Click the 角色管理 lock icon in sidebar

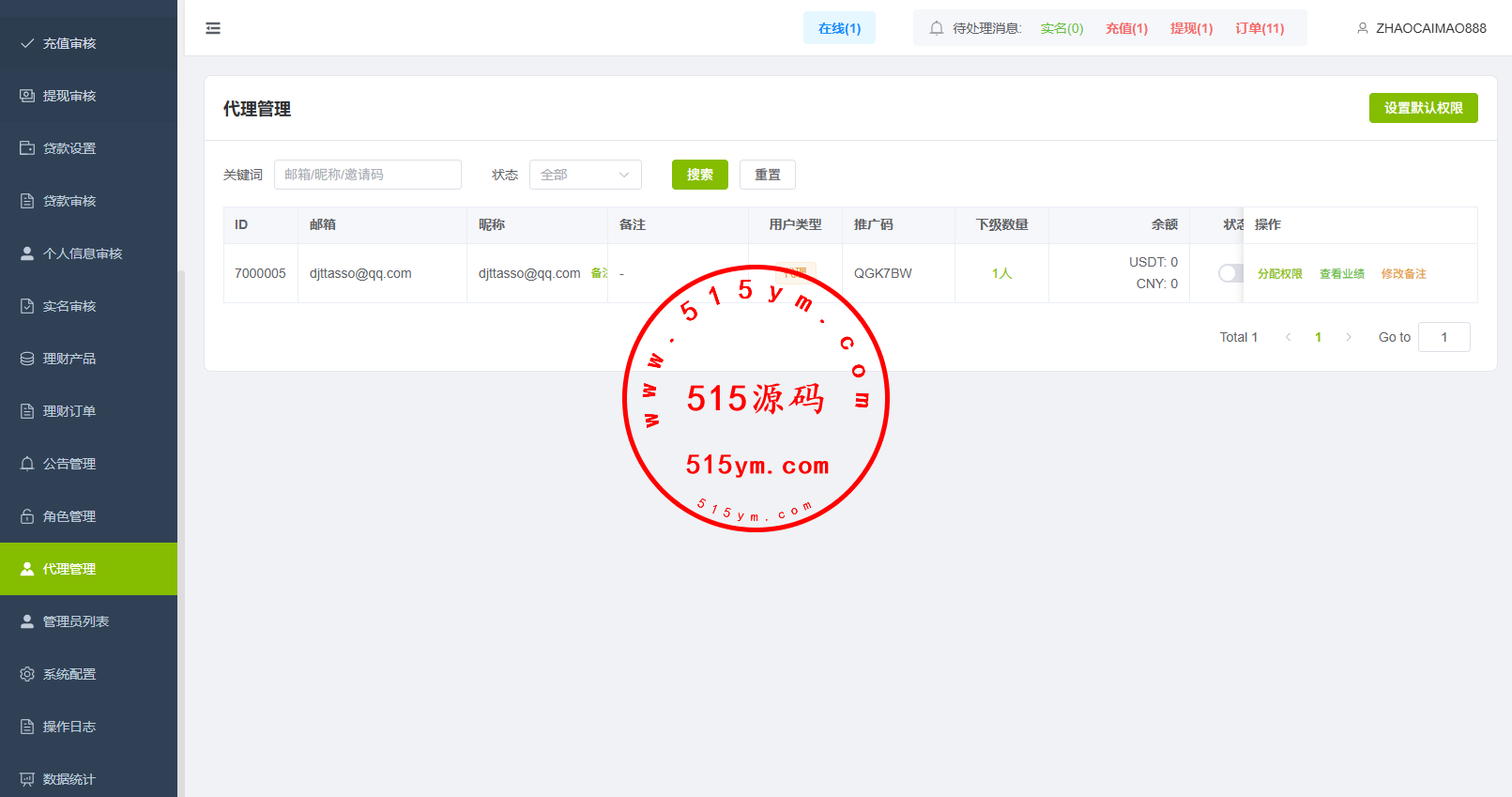[x=27, y=516]
